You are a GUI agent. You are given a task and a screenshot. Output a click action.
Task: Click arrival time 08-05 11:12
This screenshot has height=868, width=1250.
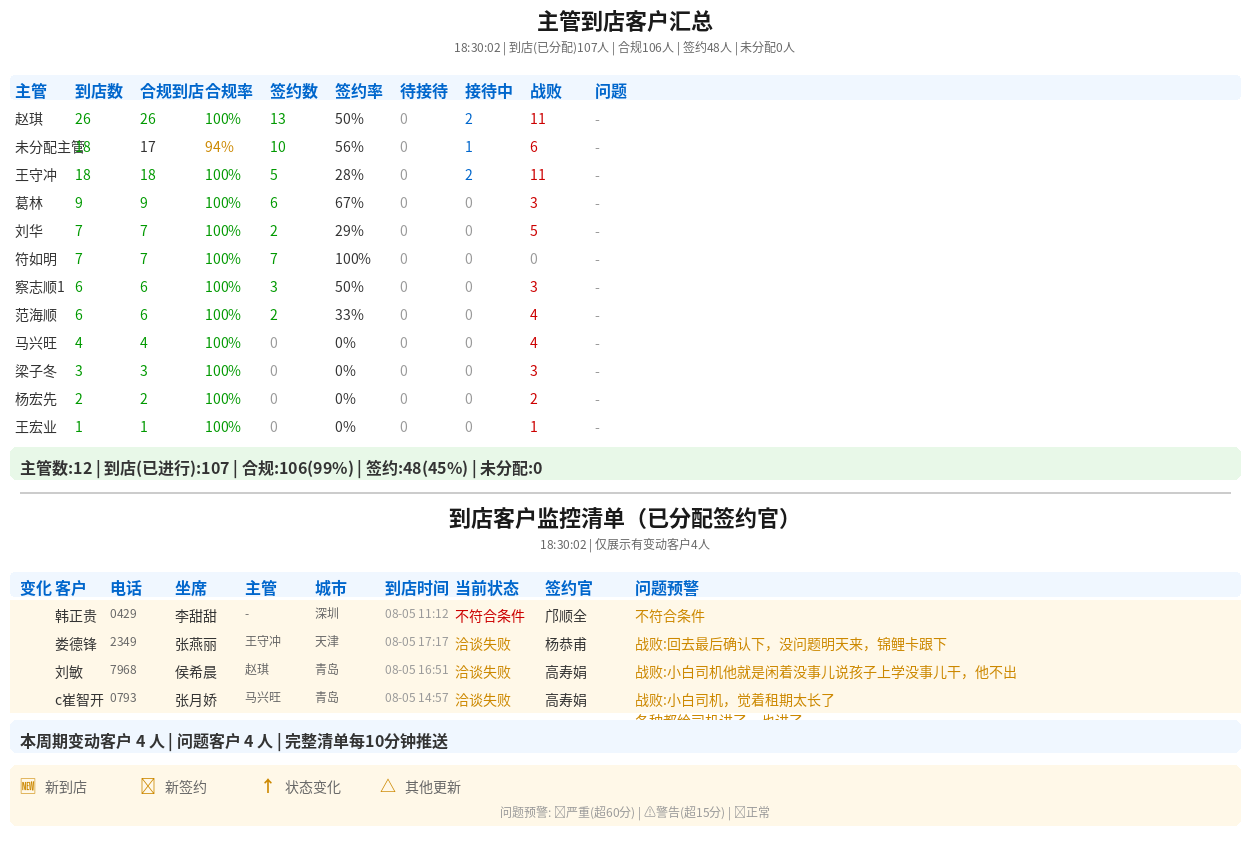pyautogui.click(x=417, y=613)
